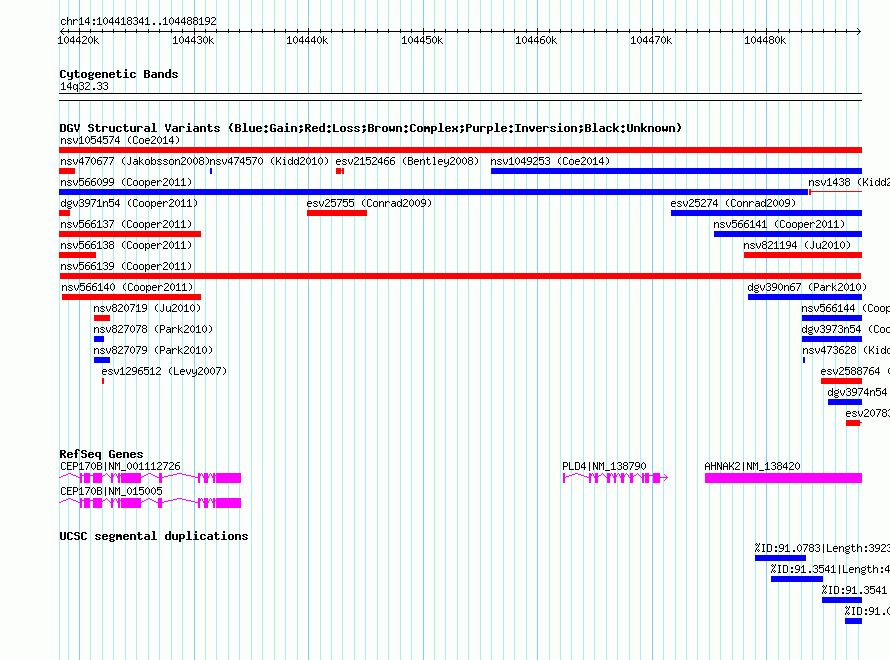
Task: Select variant nsv566138 (Cooper2011)
Action: point(126,245)
